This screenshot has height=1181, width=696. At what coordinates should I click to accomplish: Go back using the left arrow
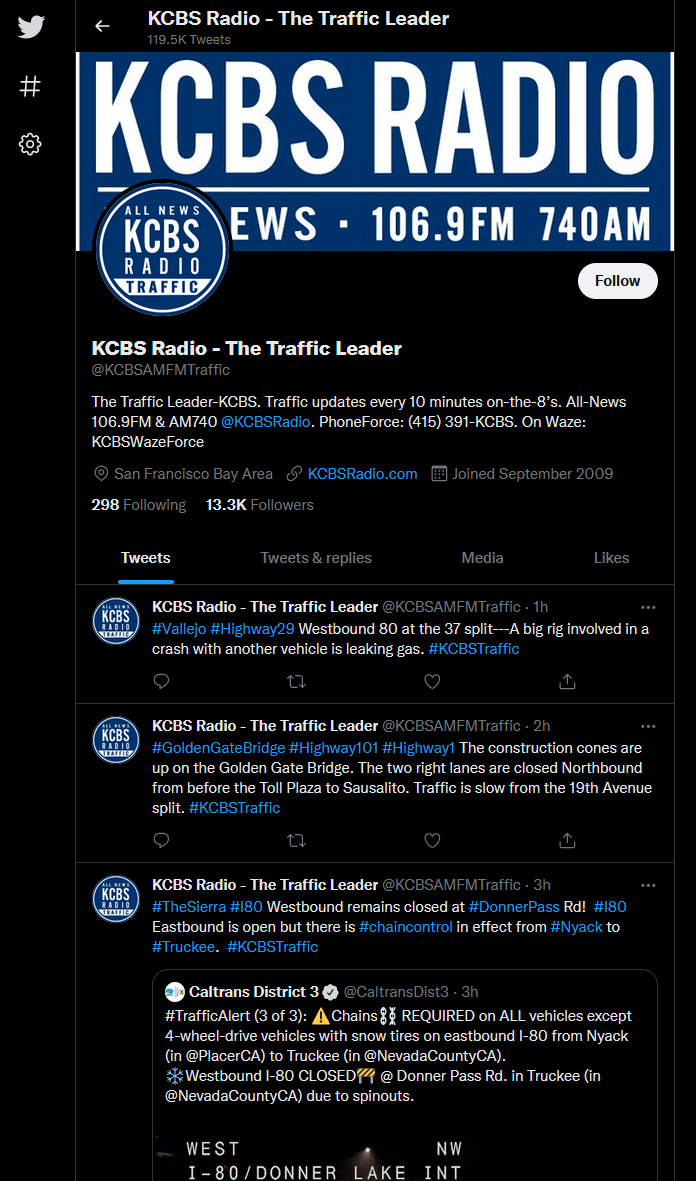point(102,26)
